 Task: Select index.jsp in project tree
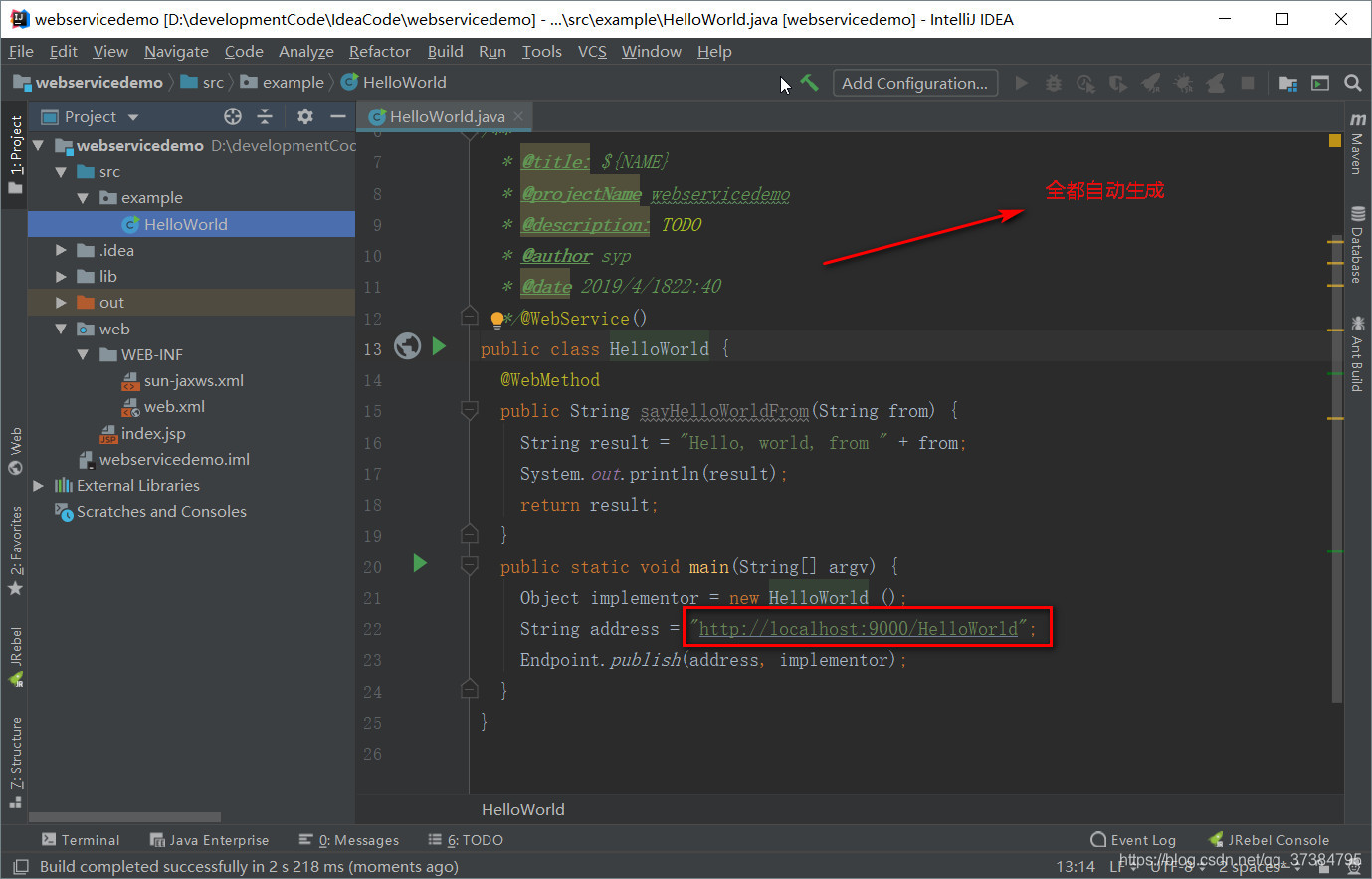click(142, 433)
